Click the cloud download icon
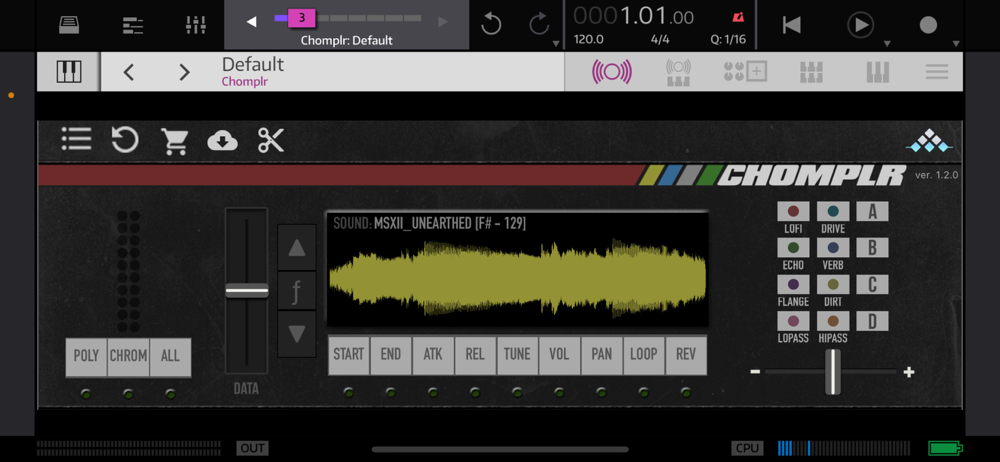 point(223,140)
